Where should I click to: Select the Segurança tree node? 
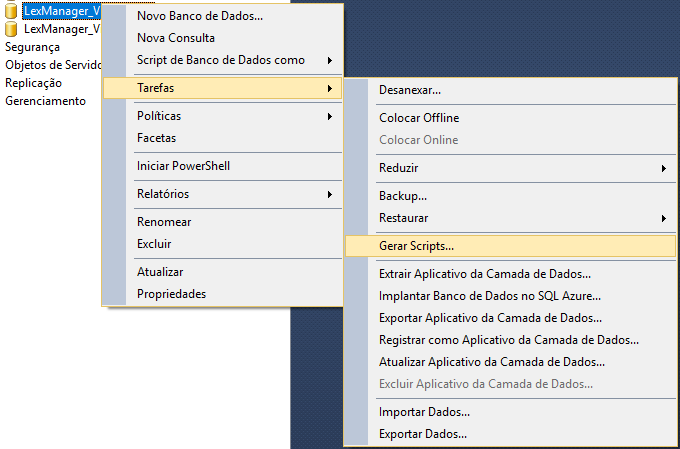pos(33,47)
